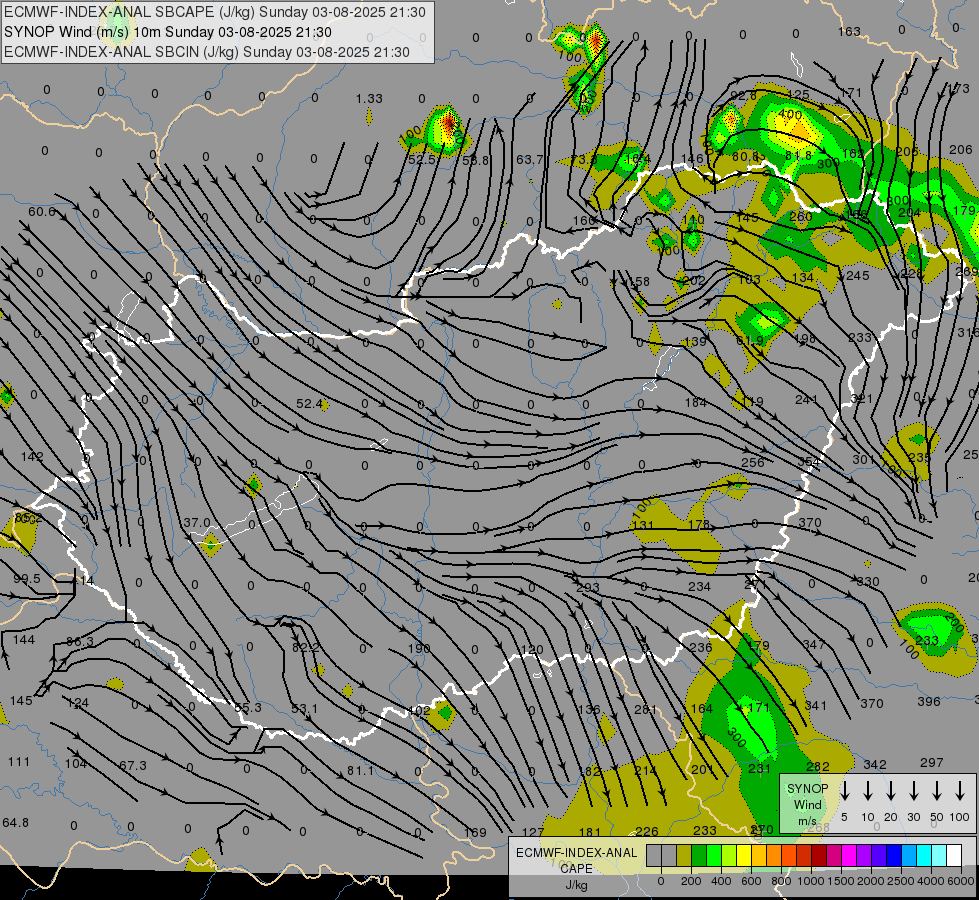Click the 53.1 value on the map

point(304,709)
